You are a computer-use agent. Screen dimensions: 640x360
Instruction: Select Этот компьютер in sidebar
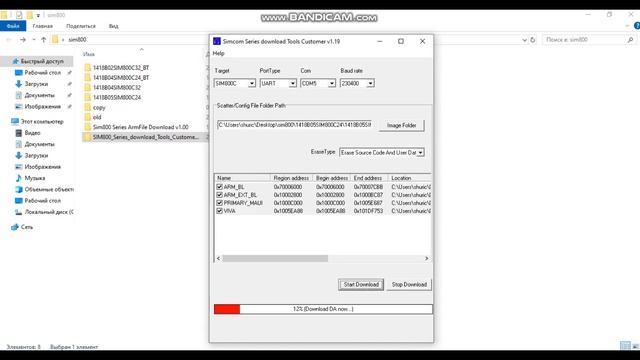pyautogui.click(x=42, y=122)
